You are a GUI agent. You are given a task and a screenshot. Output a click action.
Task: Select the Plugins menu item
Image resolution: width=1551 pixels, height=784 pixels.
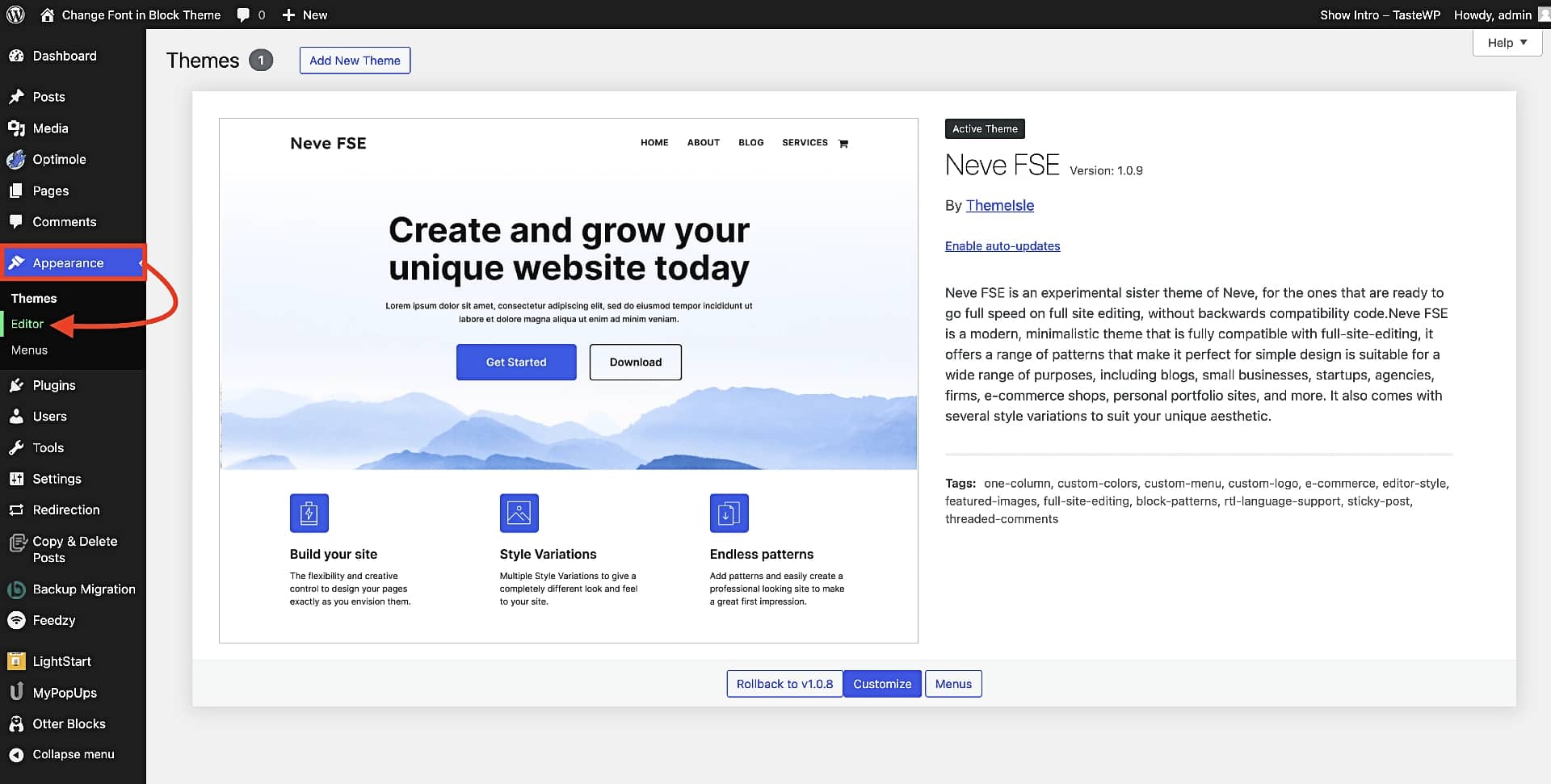point(73,385)
